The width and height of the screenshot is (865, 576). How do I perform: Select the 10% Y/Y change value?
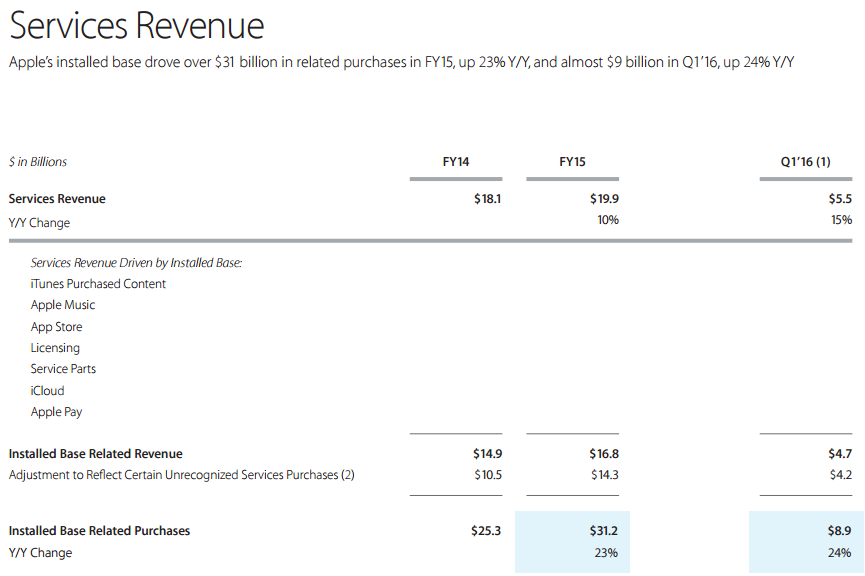[608, 220]
